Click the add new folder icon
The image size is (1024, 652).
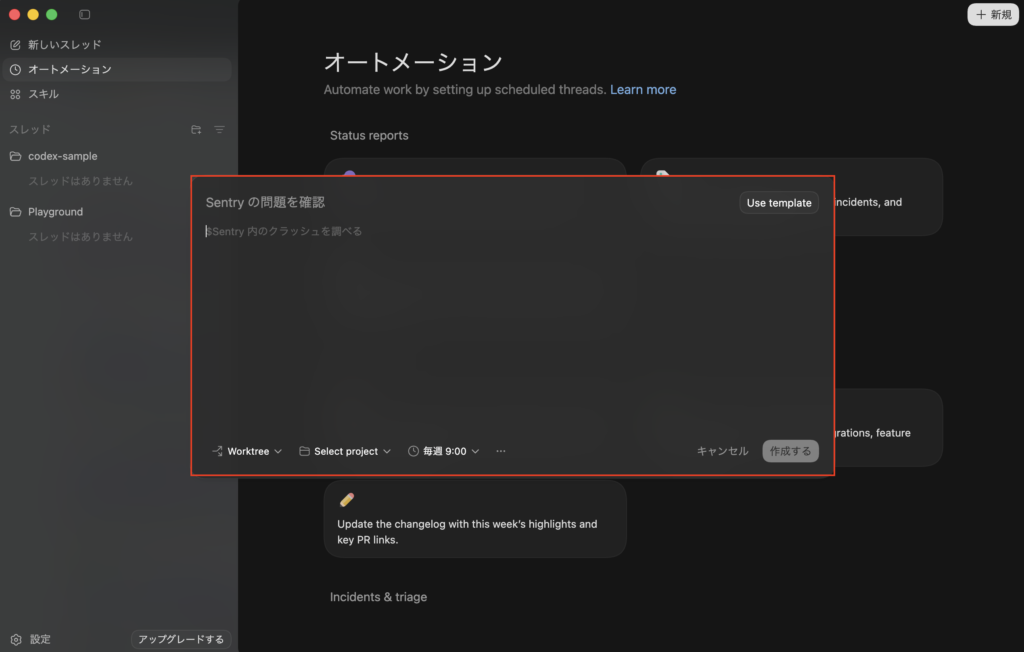point(196,130)
